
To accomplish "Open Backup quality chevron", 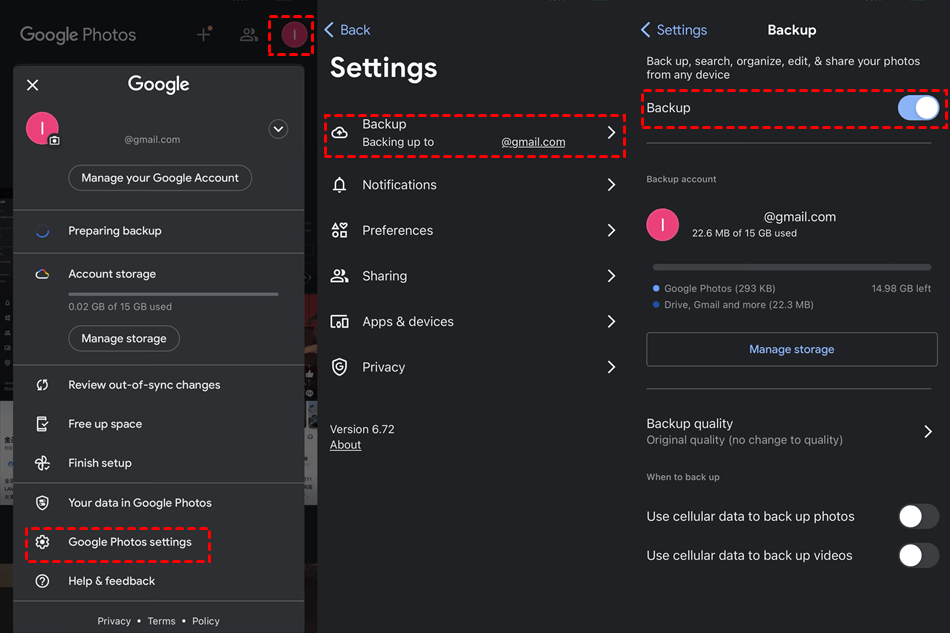I will click(928, 432).
